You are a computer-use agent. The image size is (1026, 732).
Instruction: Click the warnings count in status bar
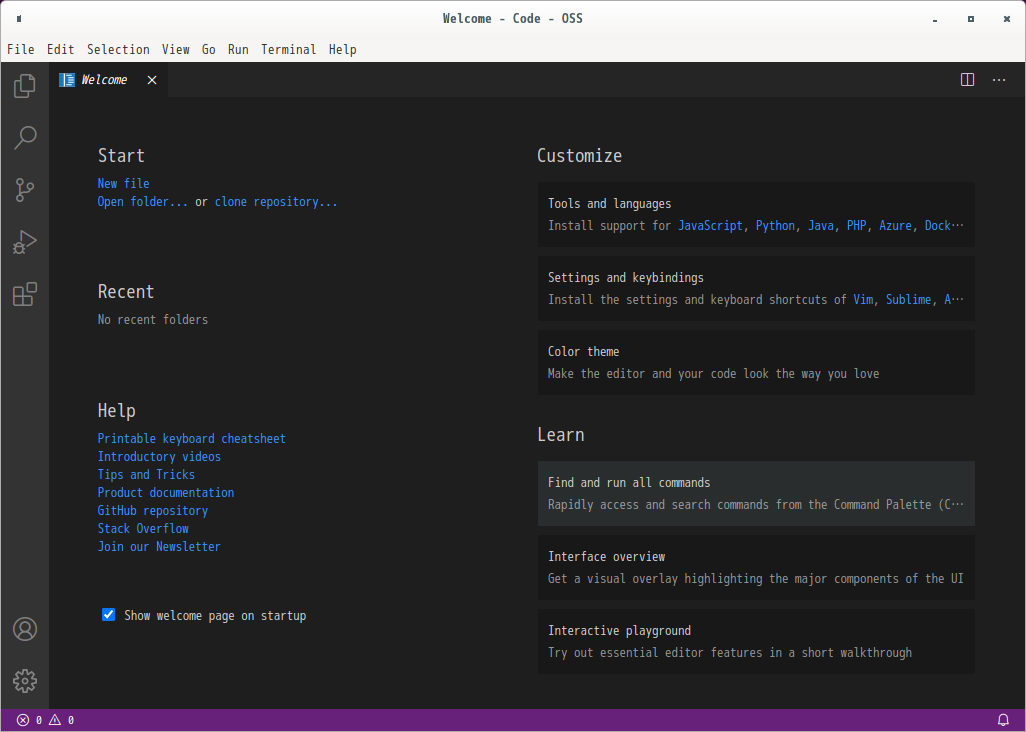tap(62, 720)
